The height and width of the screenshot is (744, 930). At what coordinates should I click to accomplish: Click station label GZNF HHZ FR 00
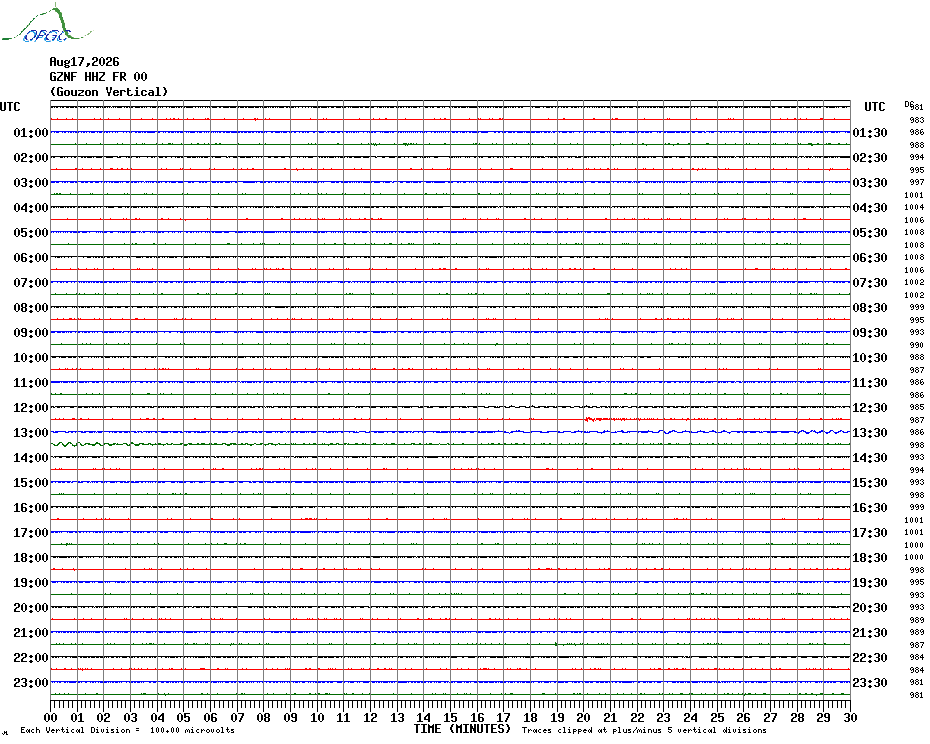(98, 77)
